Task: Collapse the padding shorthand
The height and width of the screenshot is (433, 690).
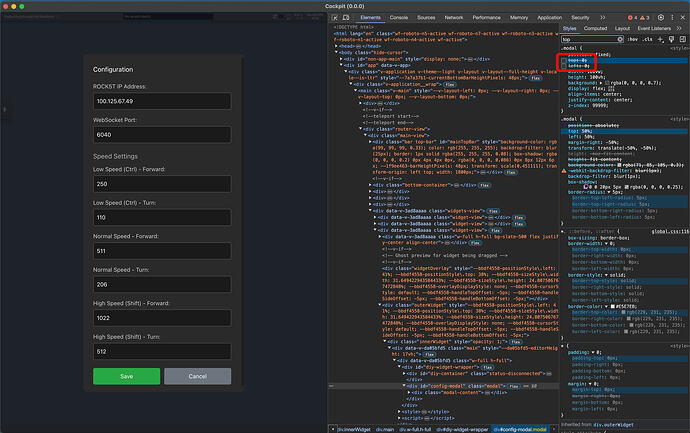Action: click(x=593, y=352)
